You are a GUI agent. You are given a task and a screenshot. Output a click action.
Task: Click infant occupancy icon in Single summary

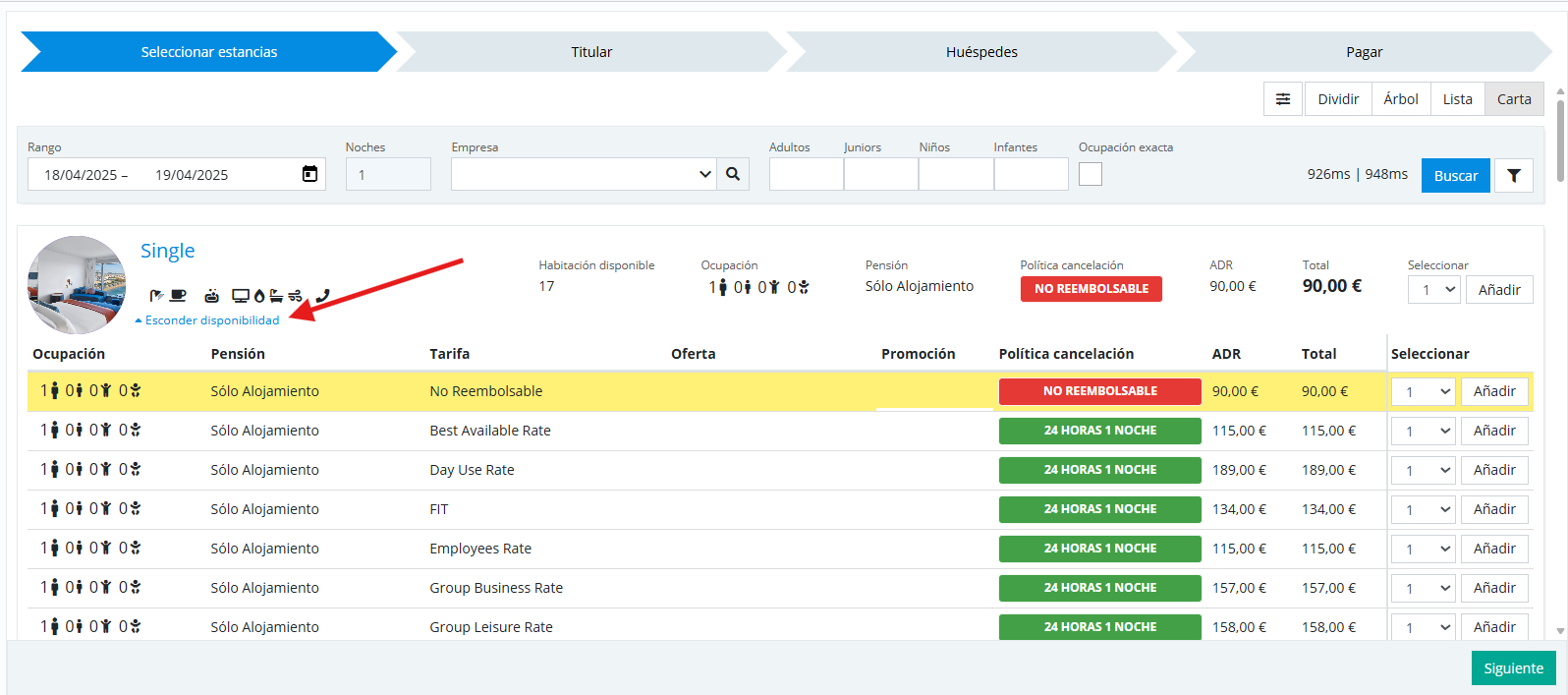804,287
